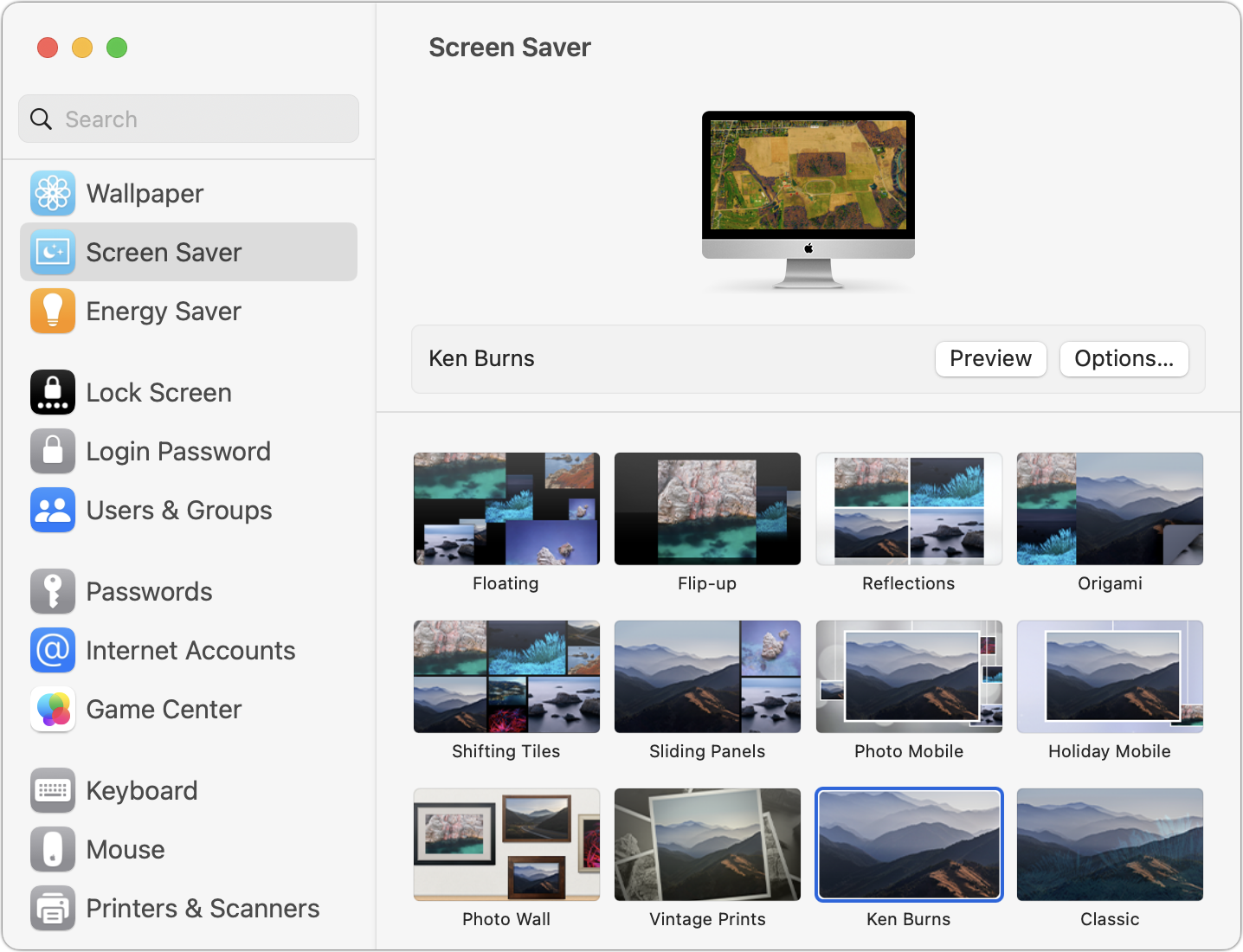Pick the Shifting Tiles screen saver
Viewport: 1243px width, 952px height.
click(506, 677)
